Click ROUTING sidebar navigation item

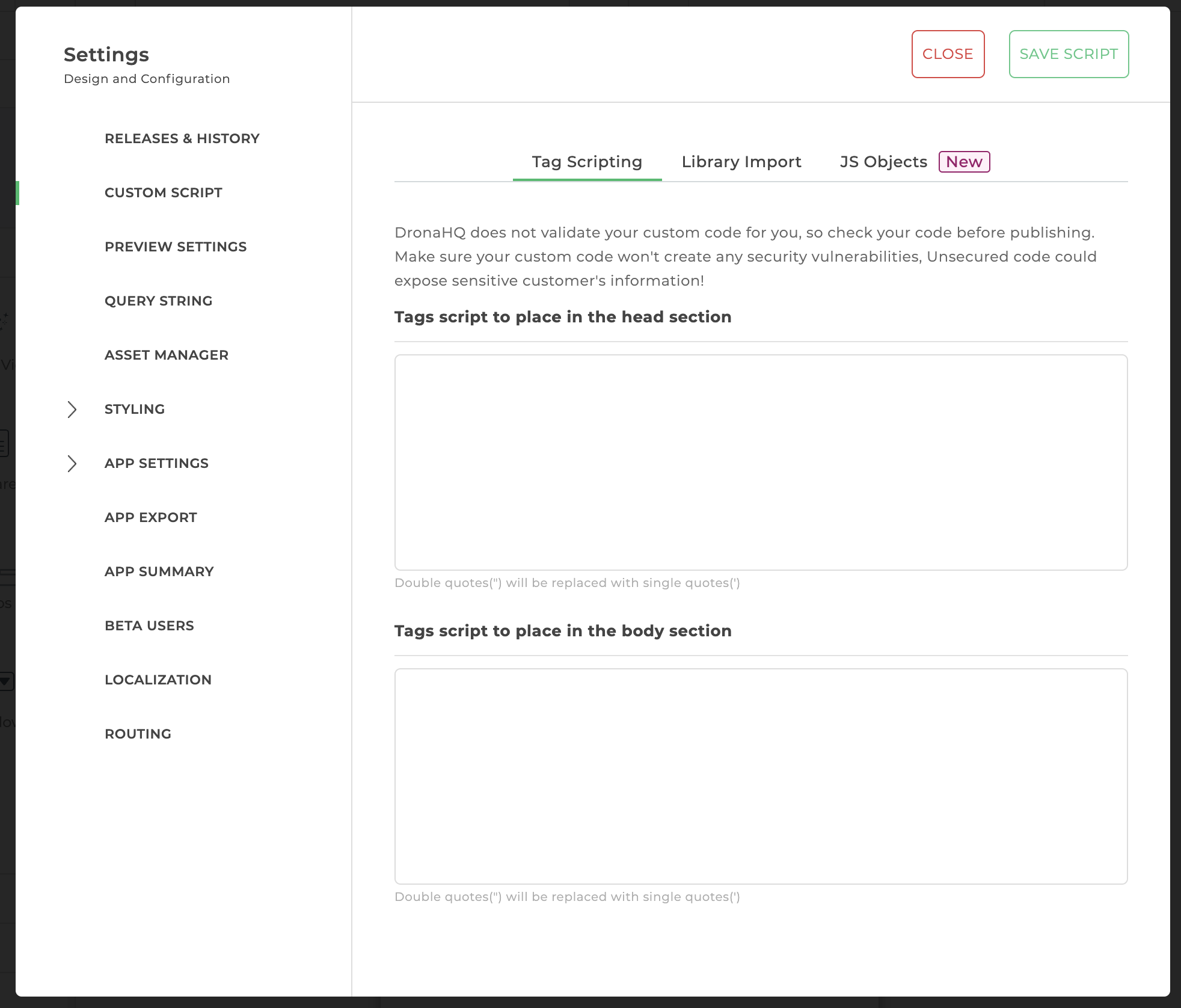[x=138, y=734]
